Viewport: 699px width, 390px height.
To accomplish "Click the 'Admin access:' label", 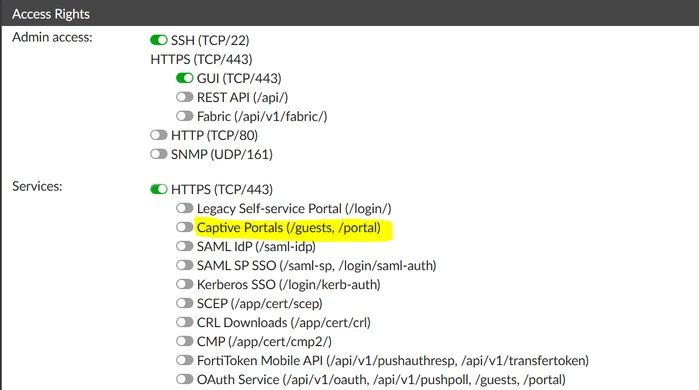I will (52, 37).
